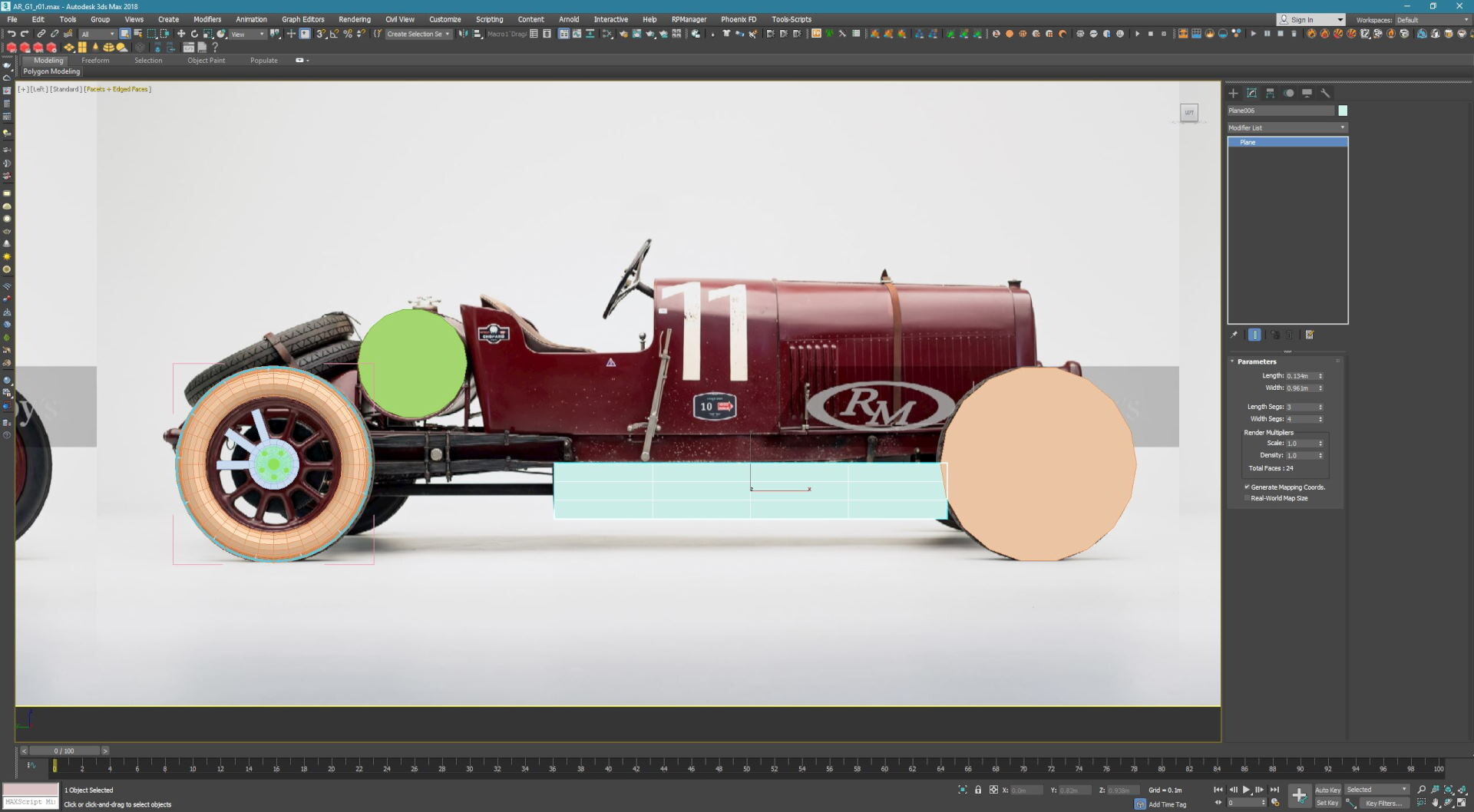The image size is (1474, 812).
Task: Click the Polygon Modeling panel button
Action: coord(51,71)
